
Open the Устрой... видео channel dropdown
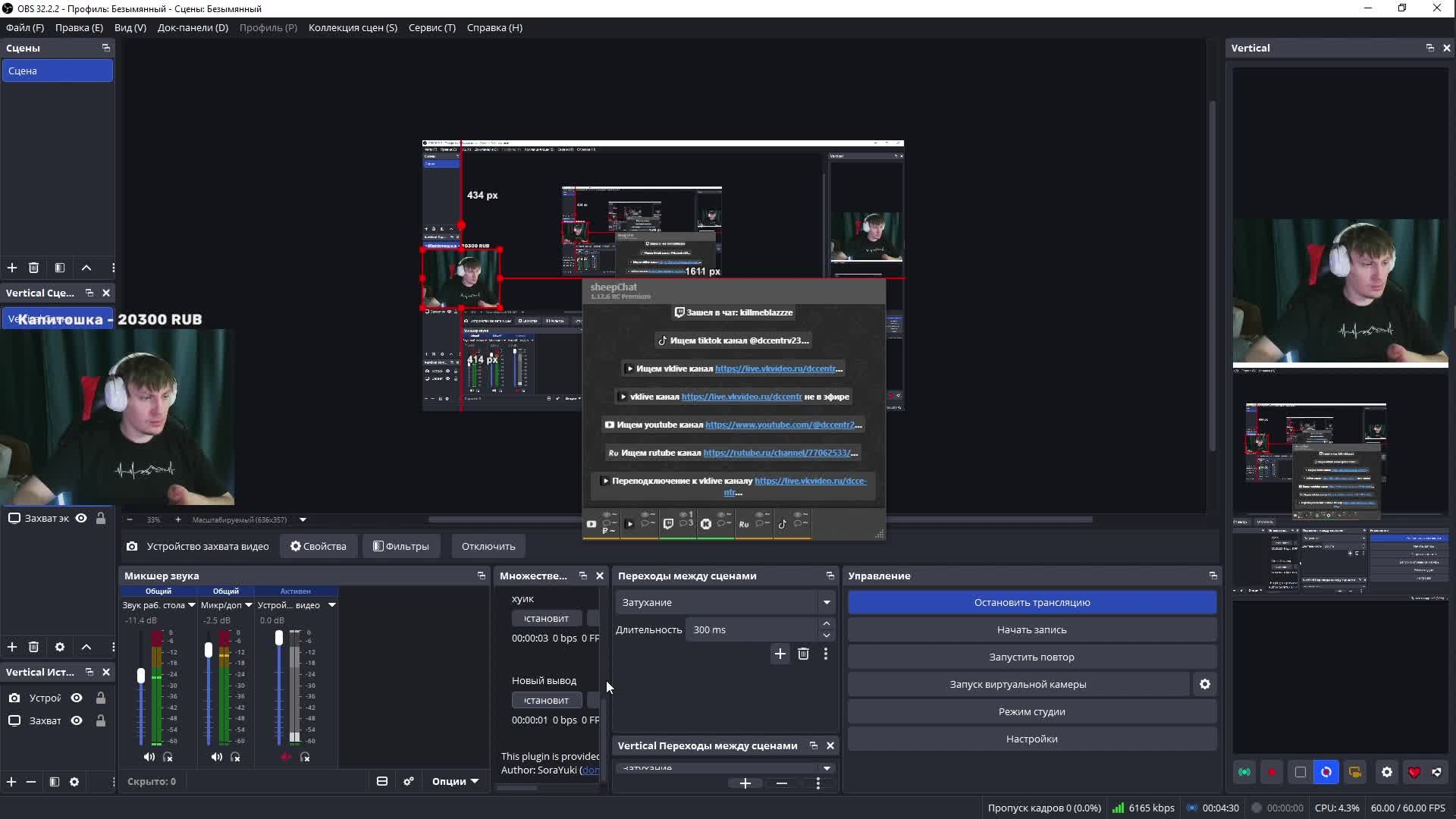(x=331, y=605)
